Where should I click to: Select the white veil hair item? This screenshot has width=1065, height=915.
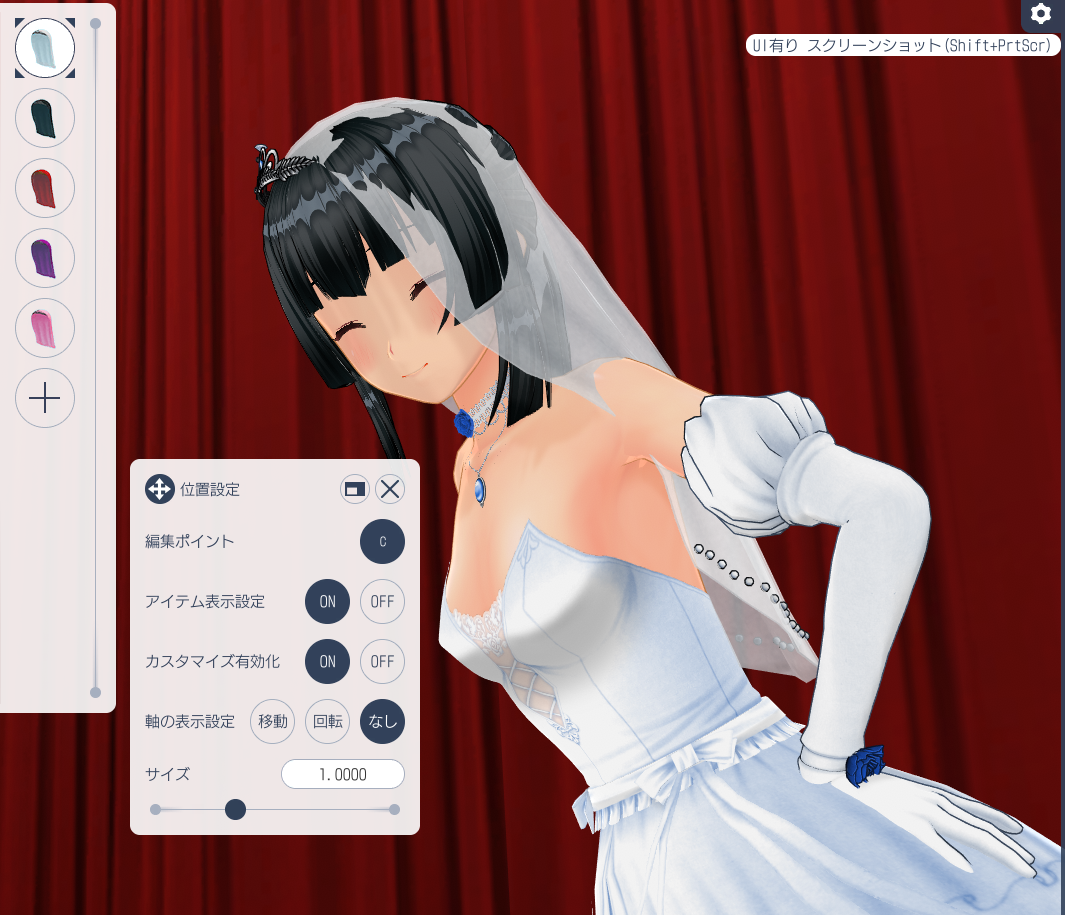click(x=45, y=48)
